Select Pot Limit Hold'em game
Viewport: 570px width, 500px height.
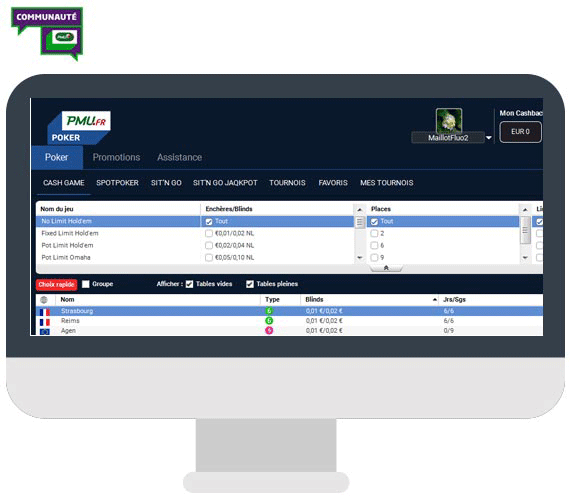[x=118, y=245]
